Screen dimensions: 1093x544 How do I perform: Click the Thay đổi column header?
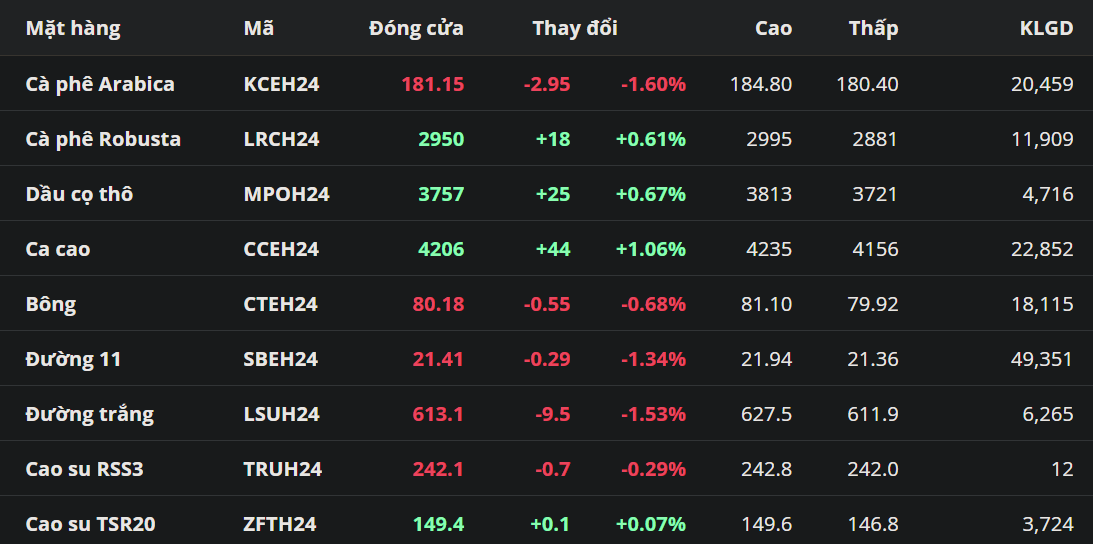coord(575,28)
